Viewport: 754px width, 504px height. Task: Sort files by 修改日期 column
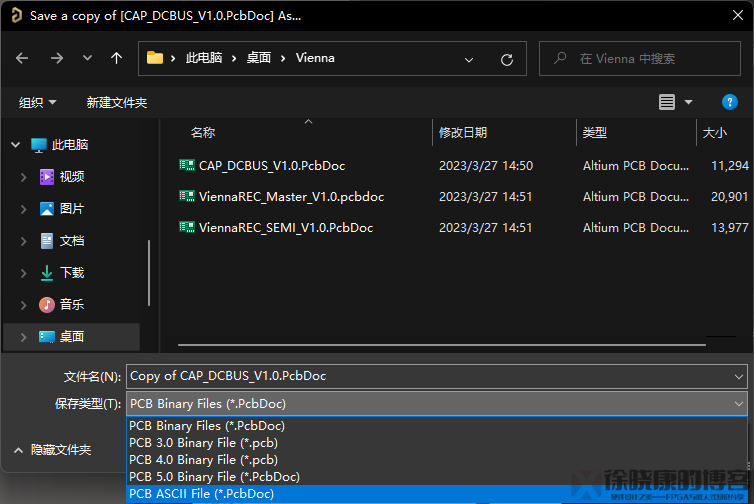click(x=462, y=132)
